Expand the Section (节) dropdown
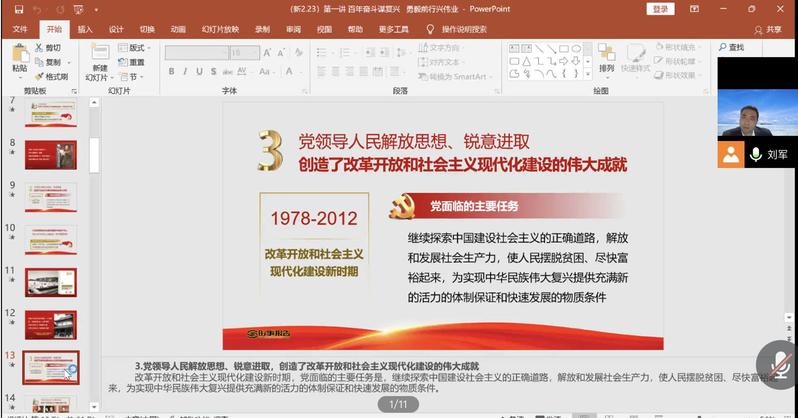This screenshot has height=418, width=798. [x=132, y=76]
